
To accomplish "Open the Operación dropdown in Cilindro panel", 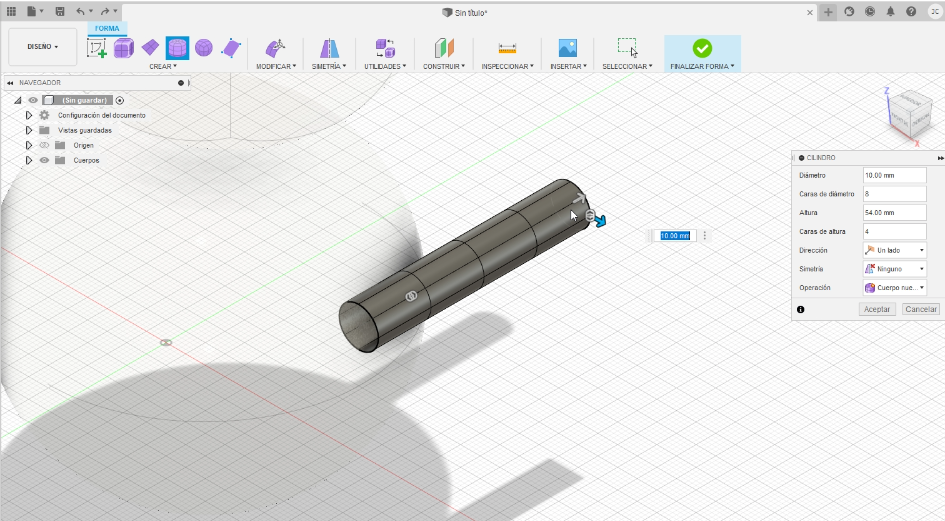I will coord(894,288).
